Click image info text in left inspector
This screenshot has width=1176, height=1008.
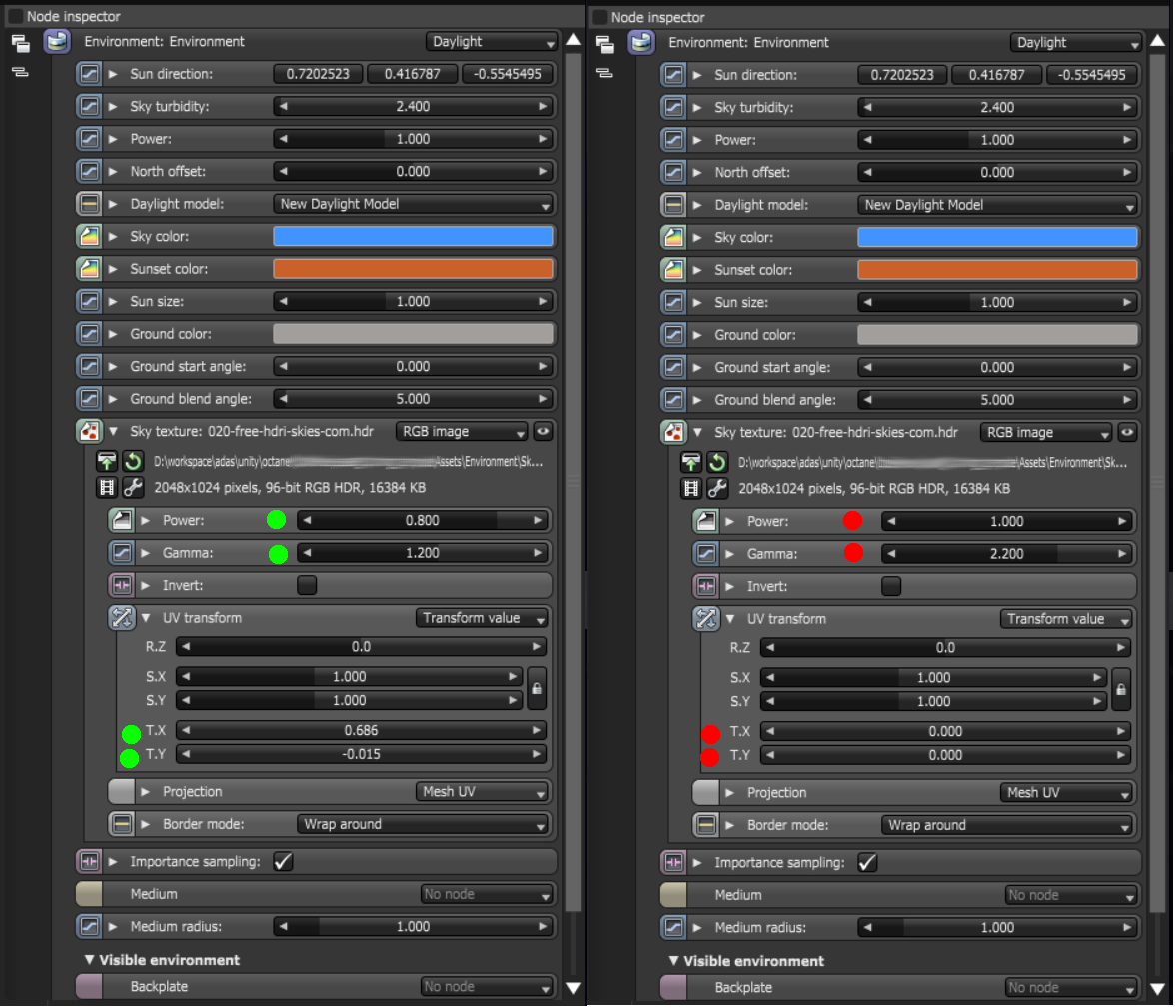290,487
